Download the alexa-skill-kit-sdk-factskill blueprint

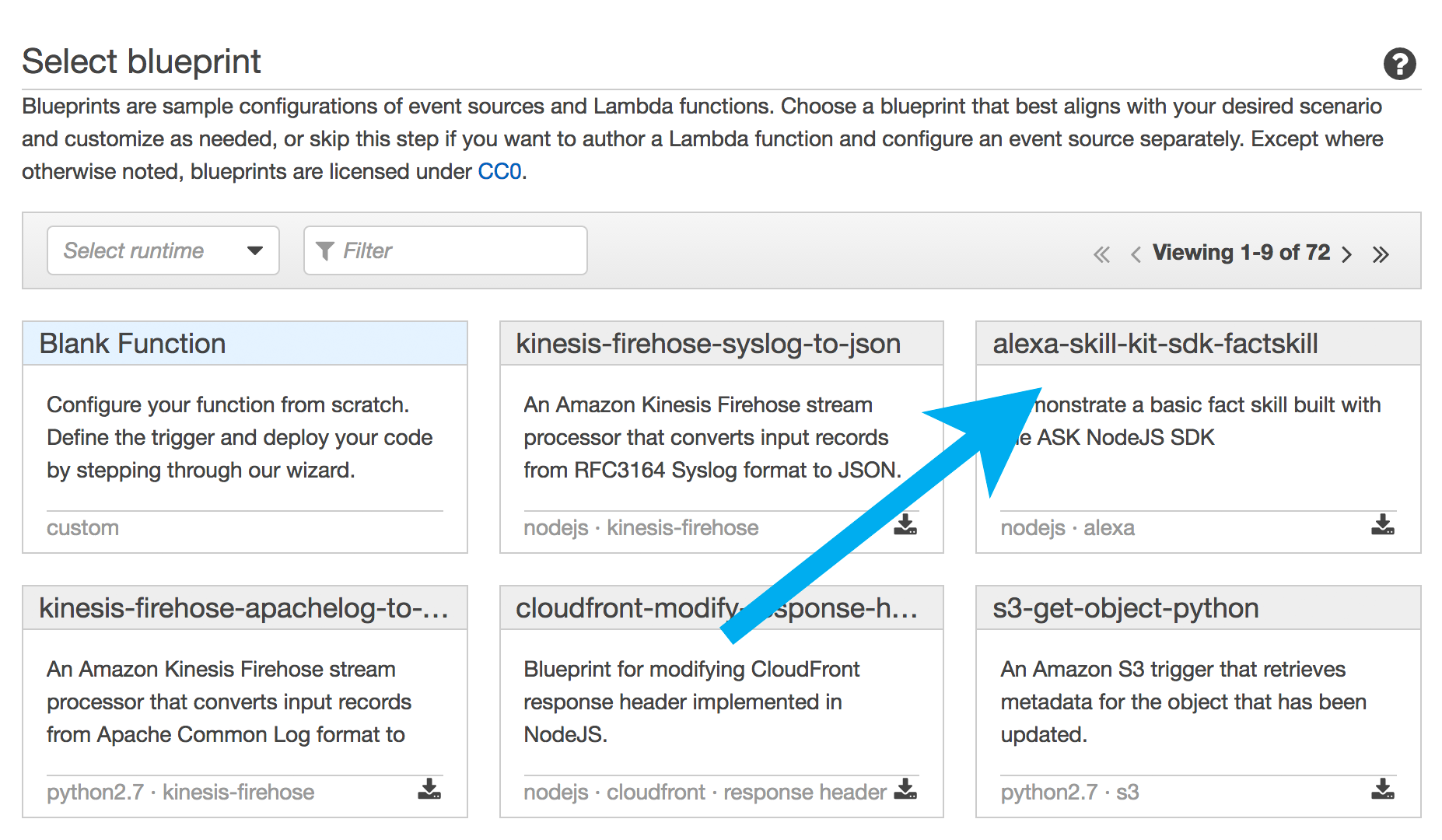tap(1382, 525)
